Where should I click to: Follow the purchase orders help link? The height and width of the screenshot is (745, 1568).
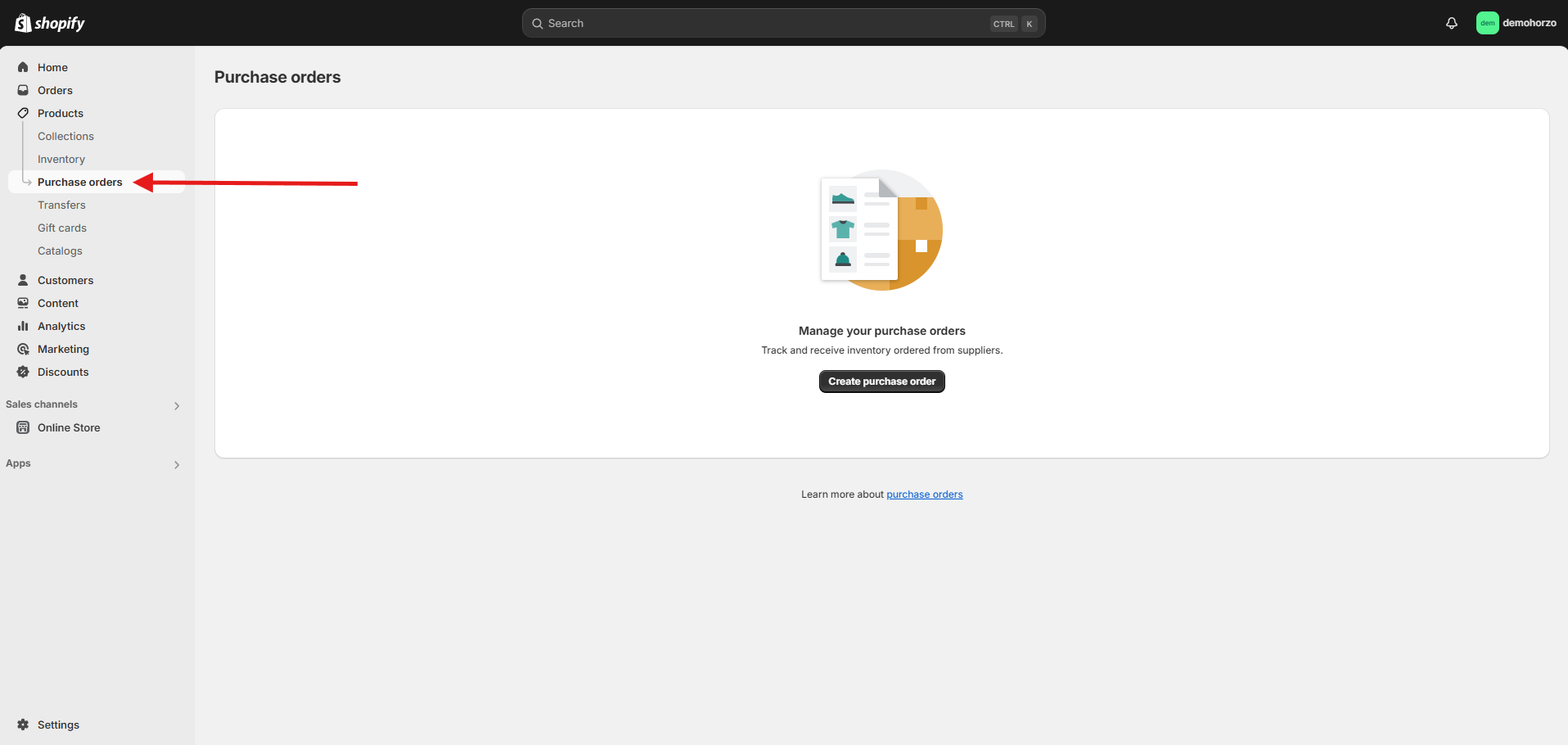(924, 494)
